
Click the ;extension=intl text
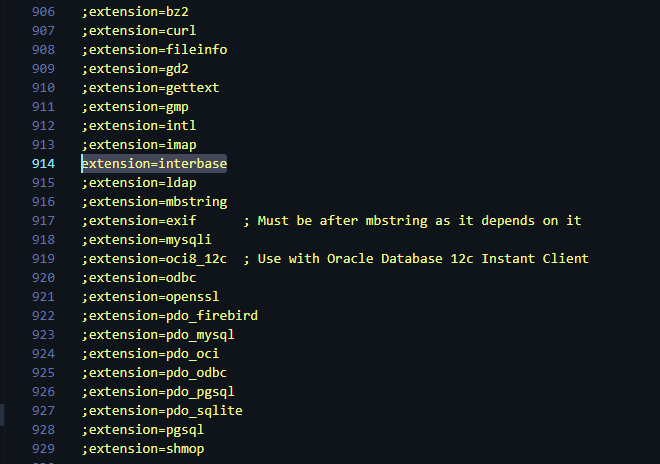pos(138,125)
